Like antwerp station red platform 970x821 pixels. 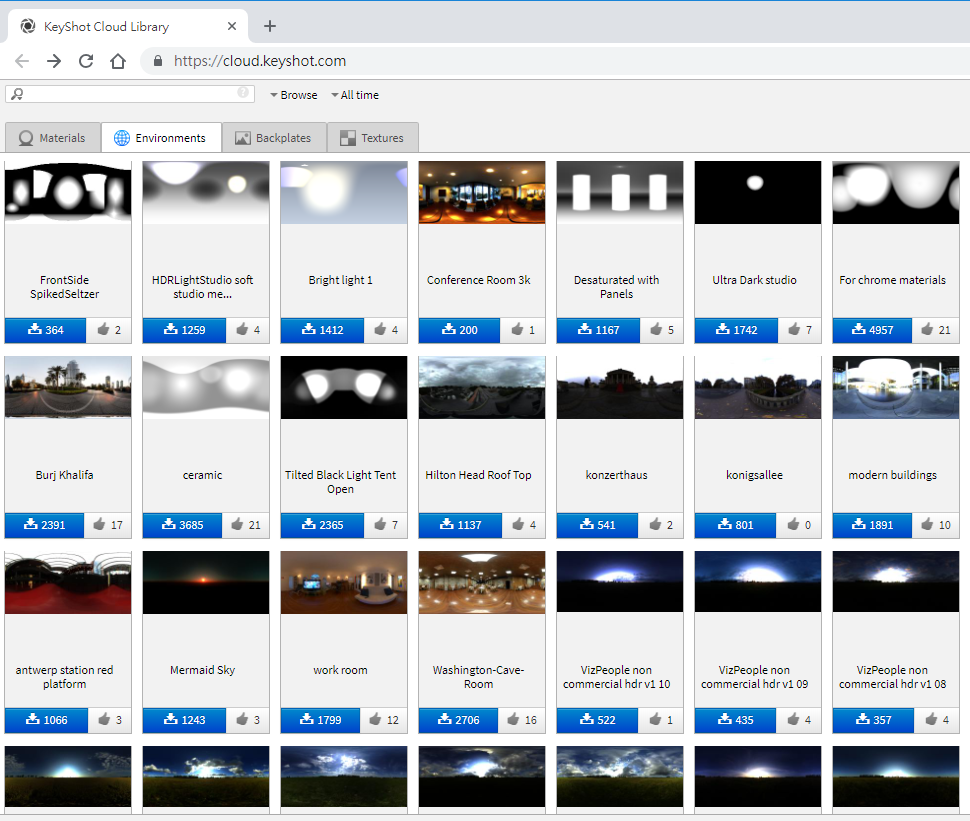109,720
